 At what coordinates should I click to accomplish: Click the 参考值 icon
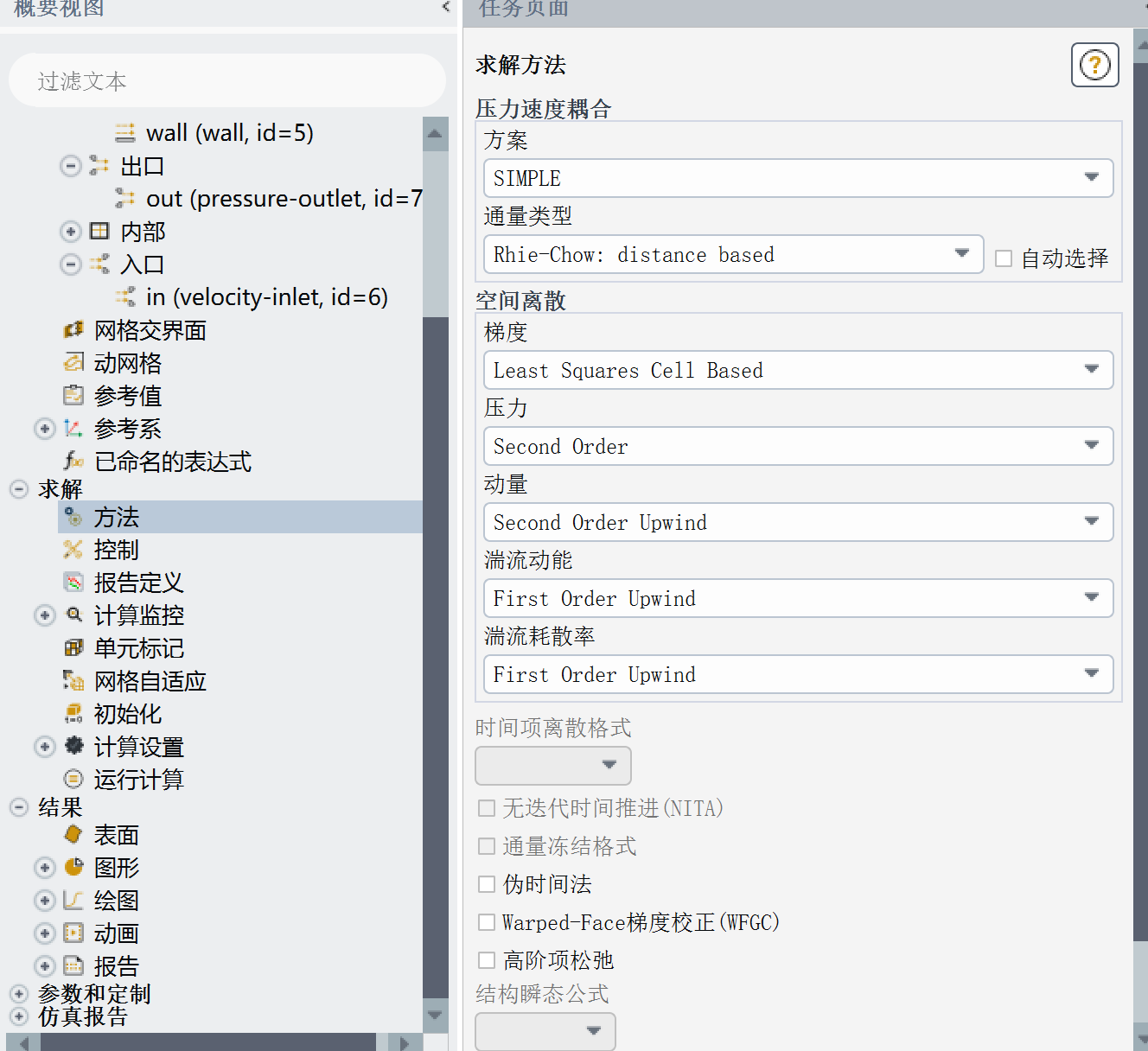(74, 395)
